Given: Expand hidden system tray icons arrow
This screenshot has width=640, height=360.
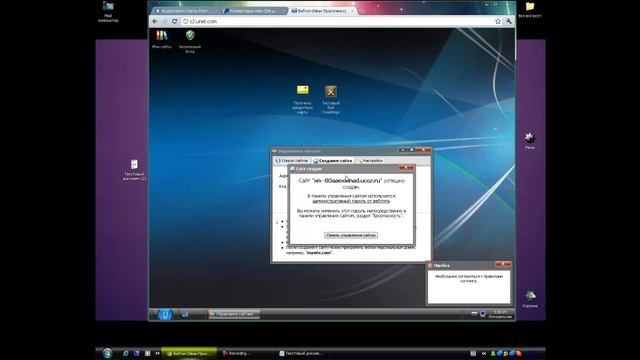Looking at the screenshot, I should pos(484,353).
